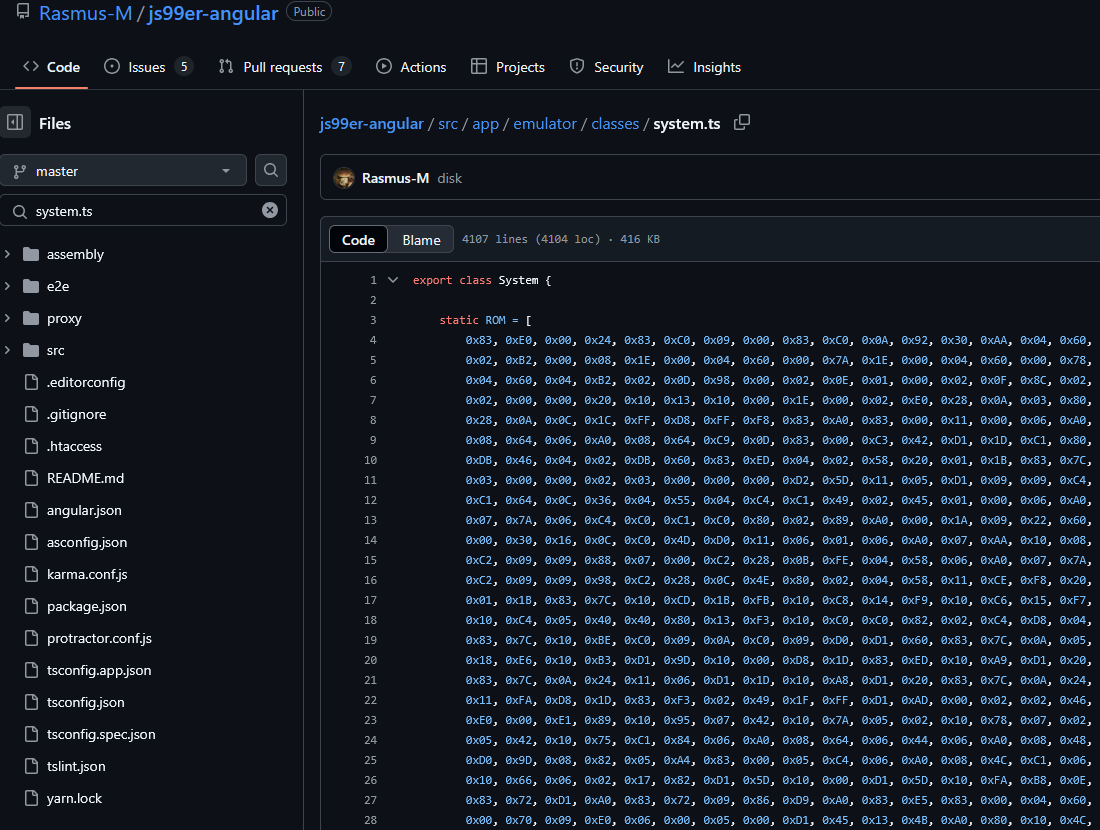Collapse the file tree side panel icon
This screenshot has height=830, width=1100.
click(15, 123)
